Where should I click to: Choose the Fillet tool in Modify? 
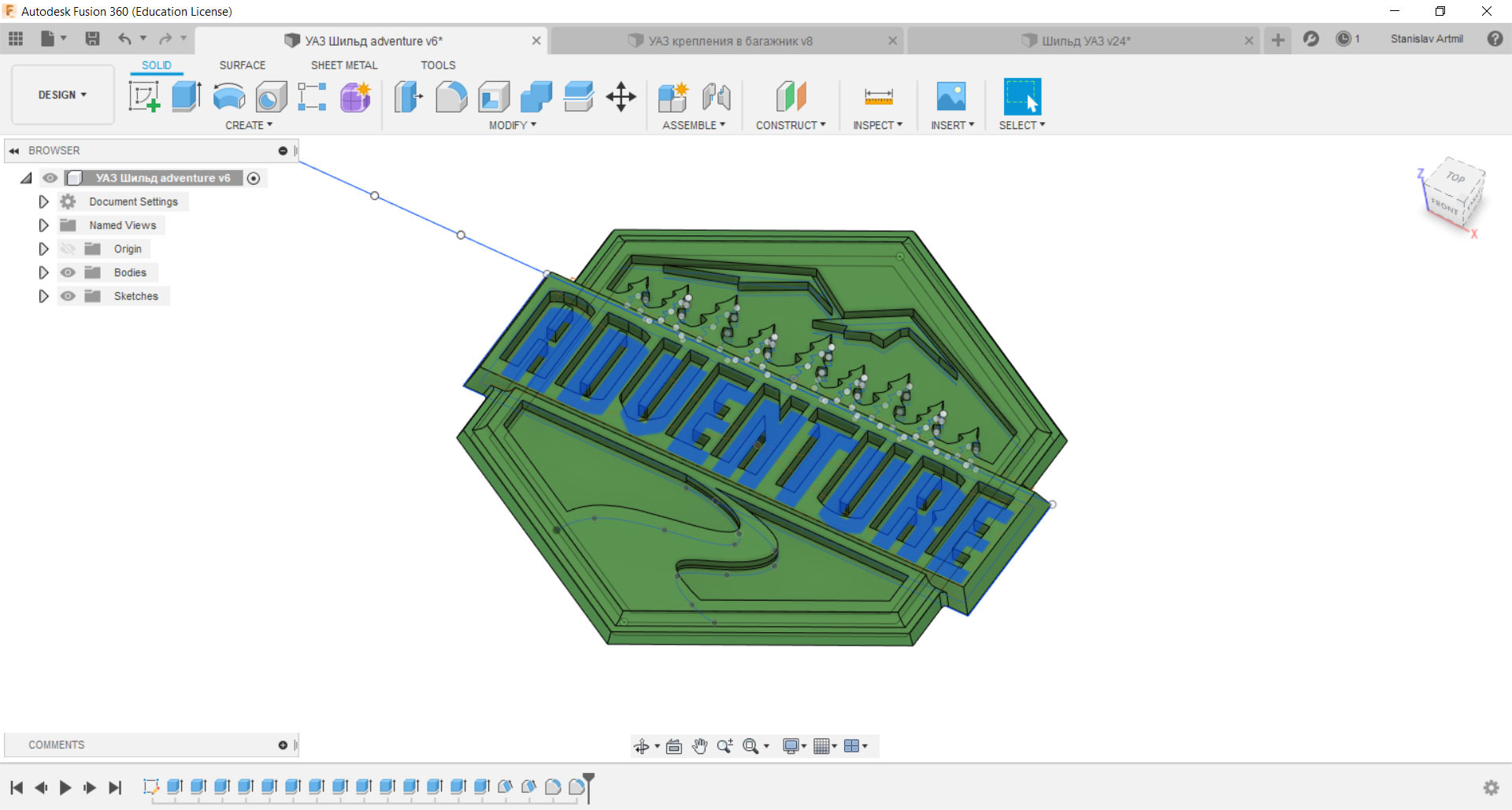(x=451, y=97)
